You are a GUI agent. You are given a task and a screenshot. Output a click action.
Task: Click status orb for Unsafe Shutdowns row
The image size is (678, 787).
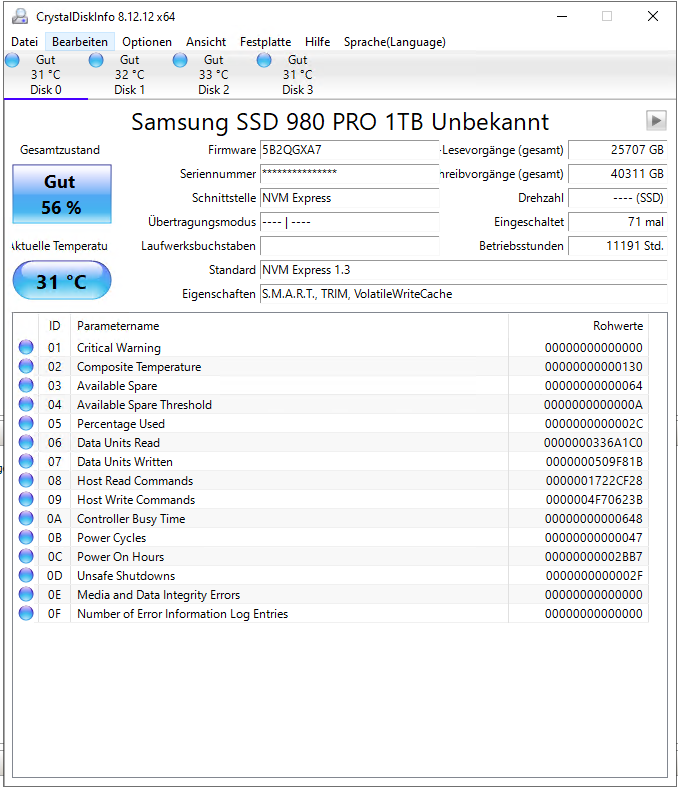pos(26,575)
